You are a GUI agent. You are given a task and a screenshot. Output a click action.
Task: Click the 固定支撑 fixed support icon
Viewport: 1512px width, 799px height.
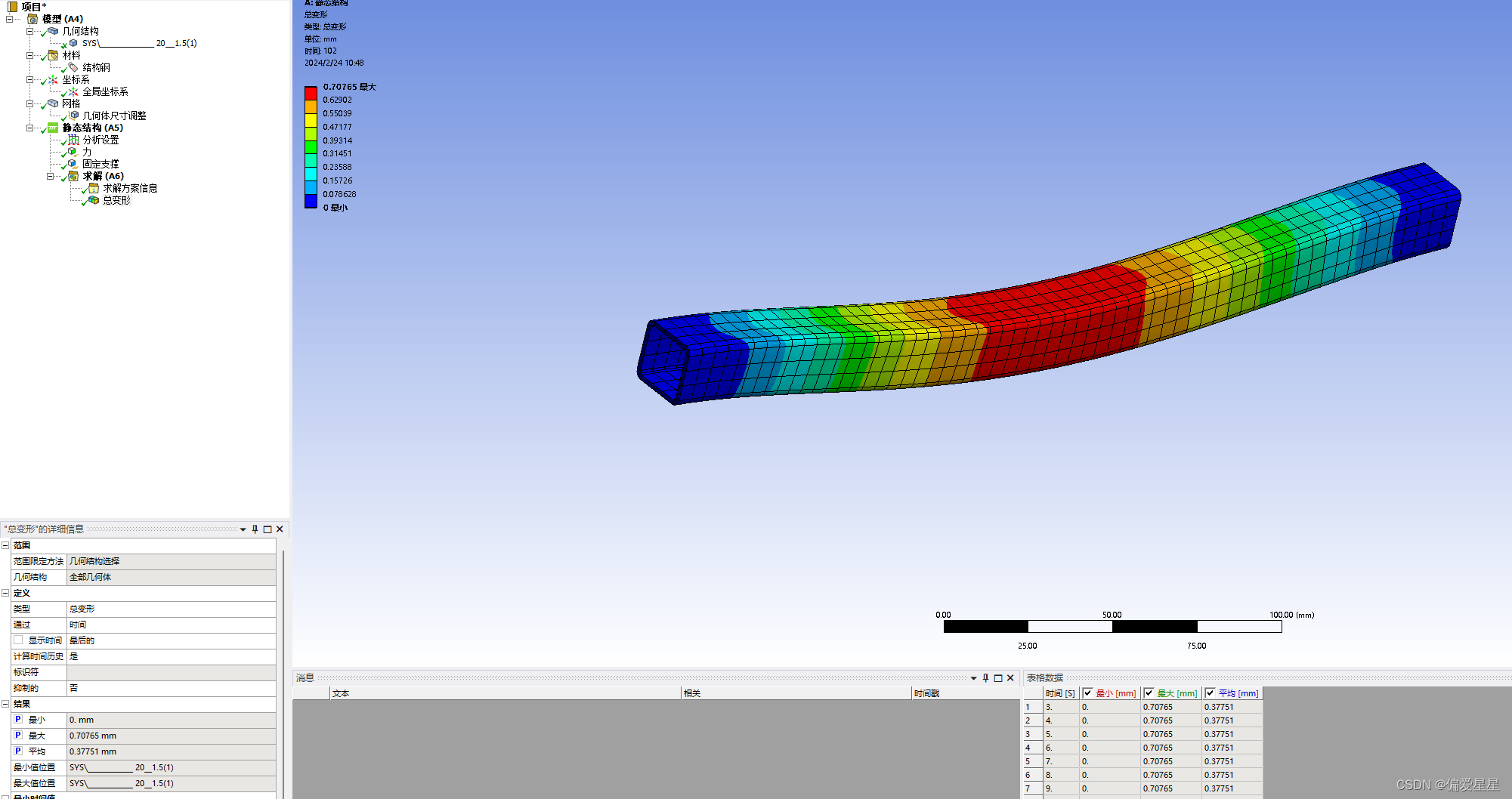point(73,164)
